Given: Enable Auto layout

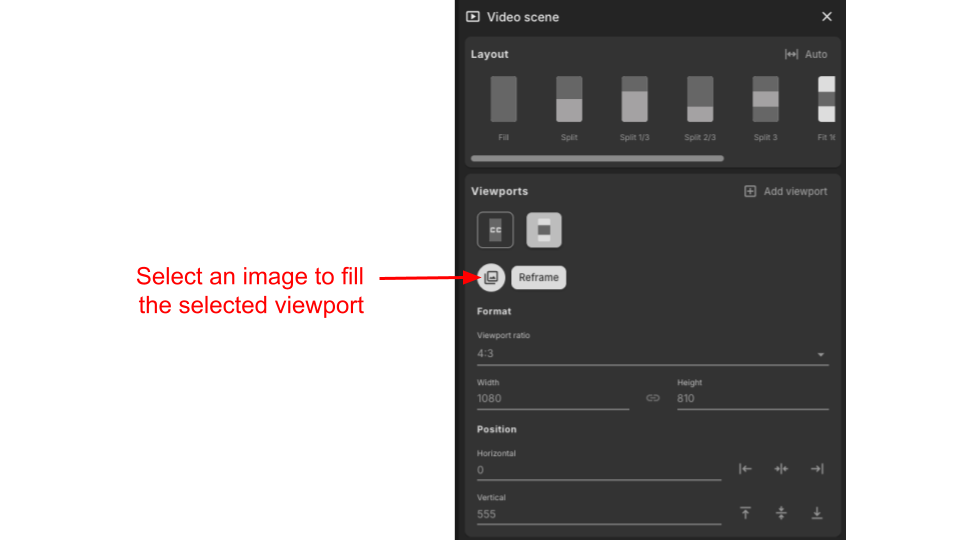Looking at the screenshot, I should 806,54.
